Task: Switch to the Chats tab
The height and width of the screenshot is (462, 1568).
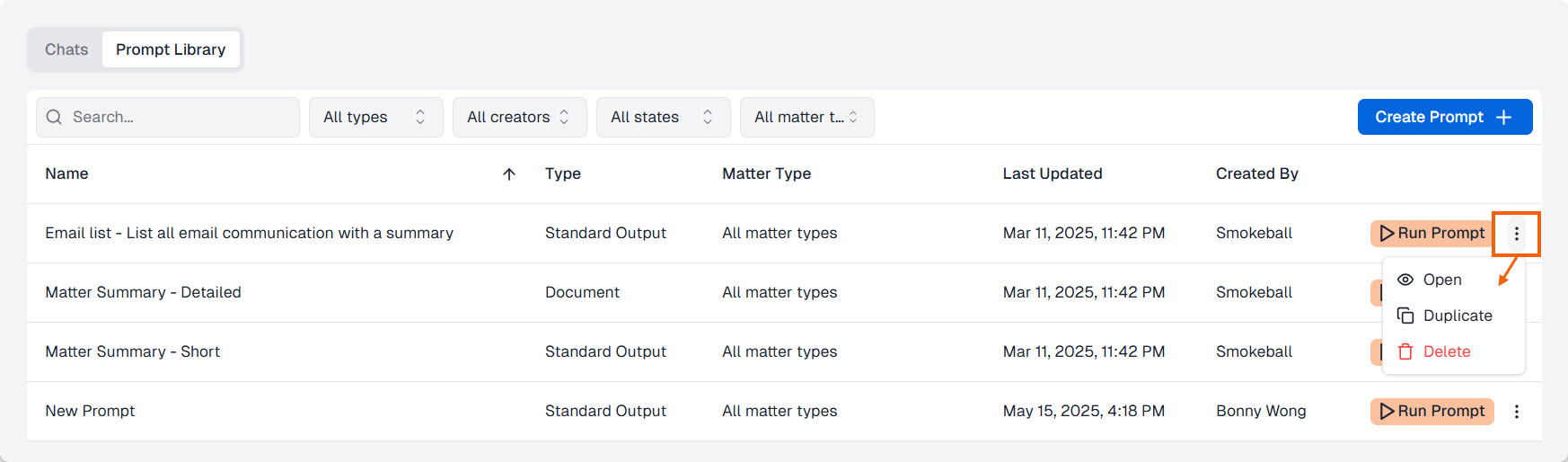Action: 66,49
